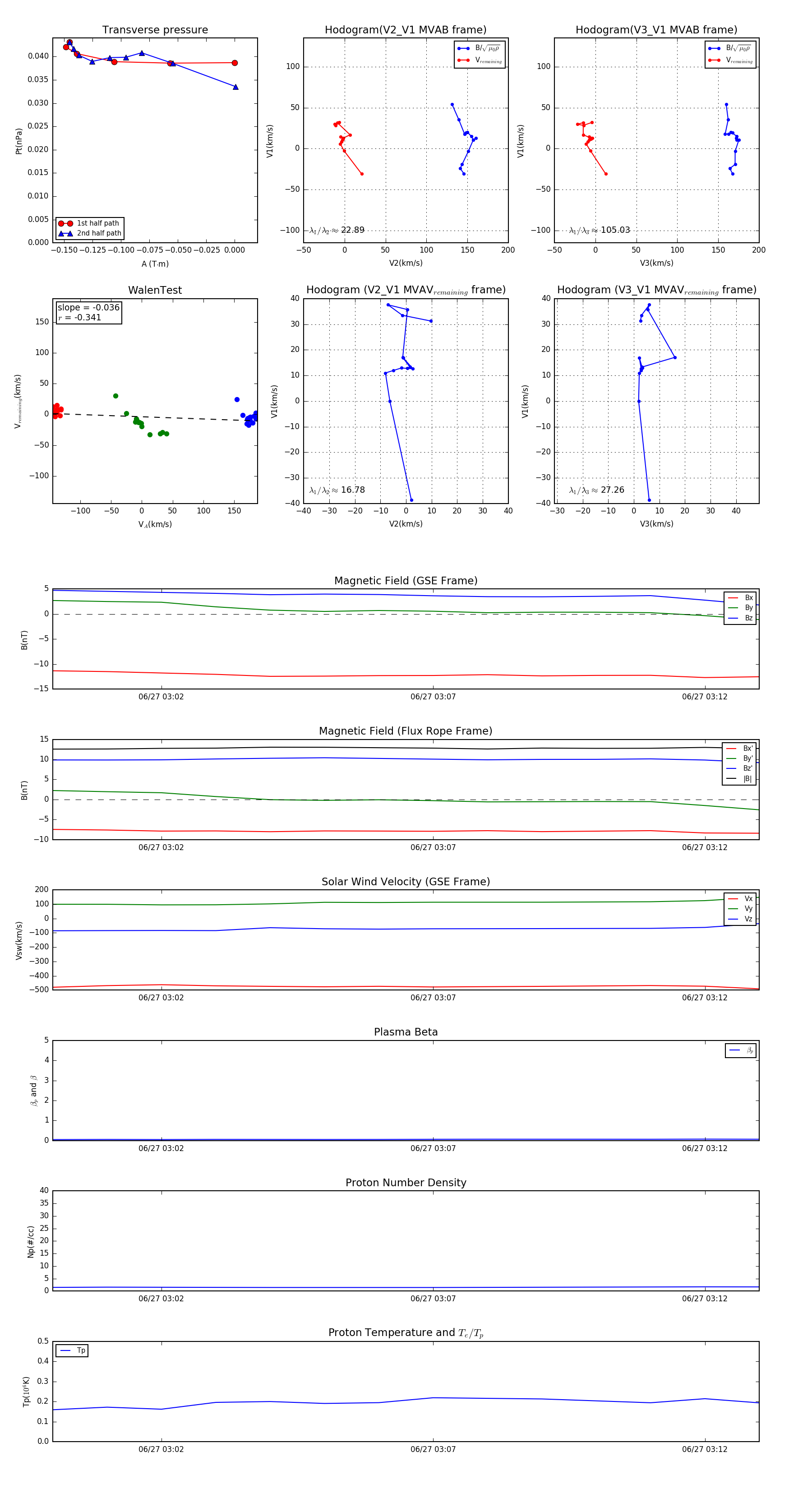The width and height of the screenshot is (812, 1489).
Task: Click the "Hodogram (V2_V1 MVAV remaining frame)" title
Action: point(406,290)
